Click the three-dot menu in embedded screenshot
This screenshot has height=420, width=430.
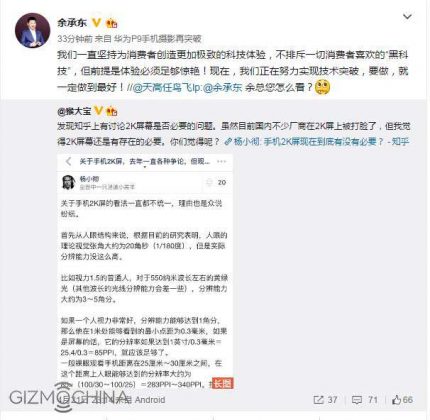pos(221,162)
